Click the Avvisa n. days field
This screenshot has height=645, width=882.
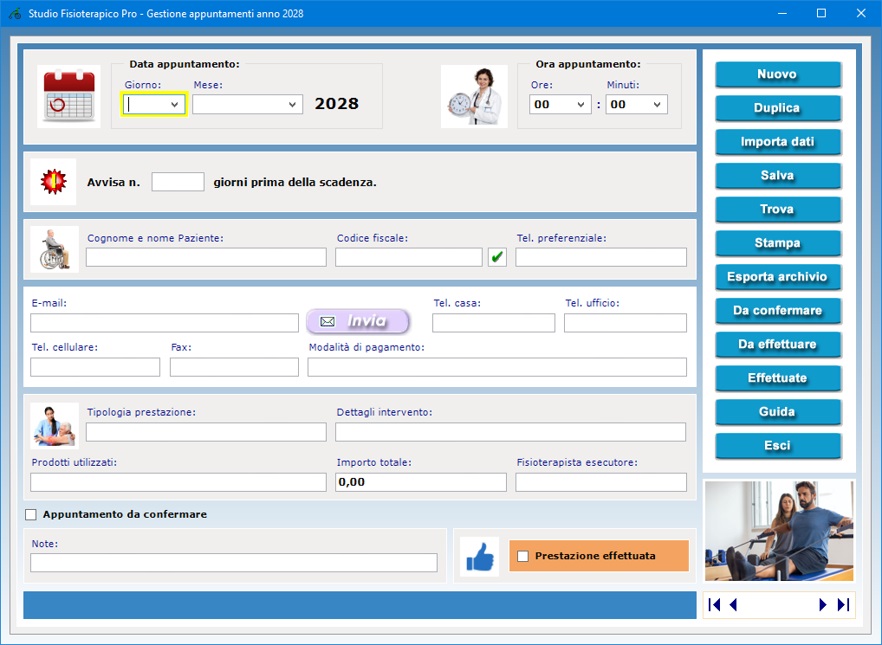[x=178, y=182]
